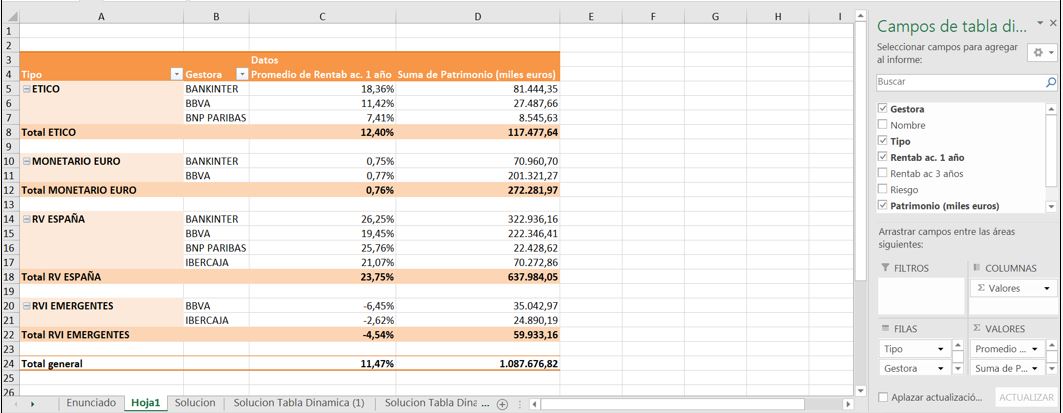Select row 24 header

[9, 363]
